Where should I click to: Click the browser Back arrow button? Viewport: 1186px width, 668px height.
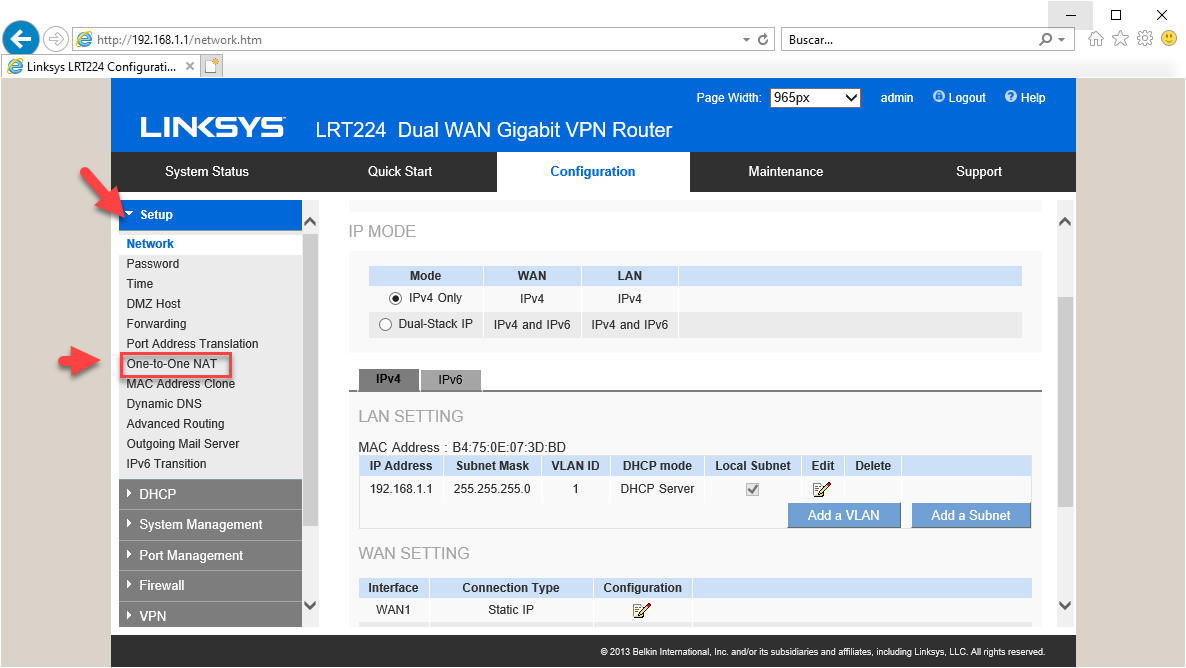pos(21,39)
